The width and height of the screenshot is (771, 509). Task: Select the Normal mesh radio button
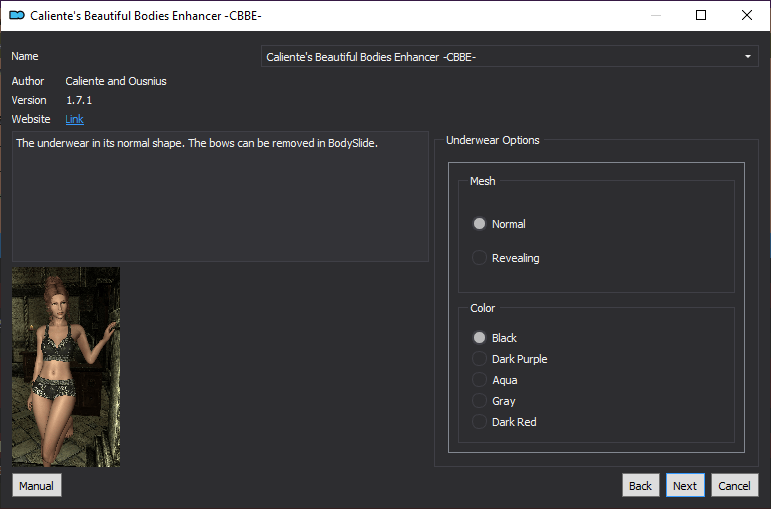coord(479,224)
